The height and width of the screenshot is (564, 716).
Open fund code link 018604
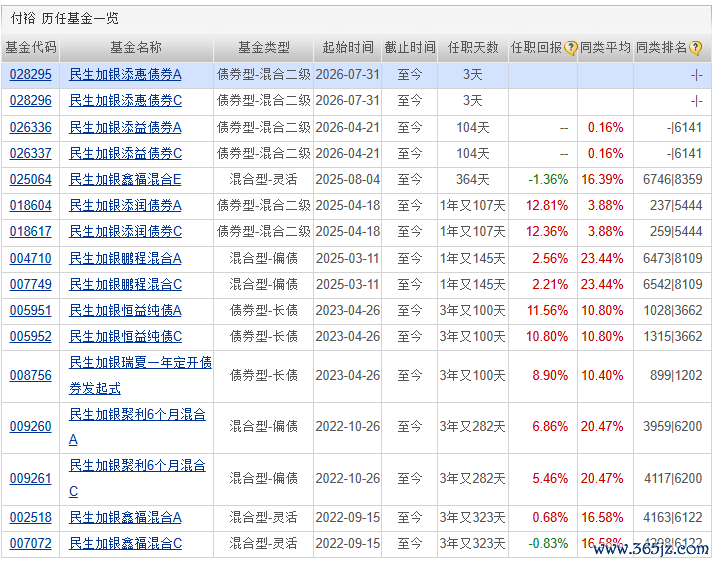[31, 206]
